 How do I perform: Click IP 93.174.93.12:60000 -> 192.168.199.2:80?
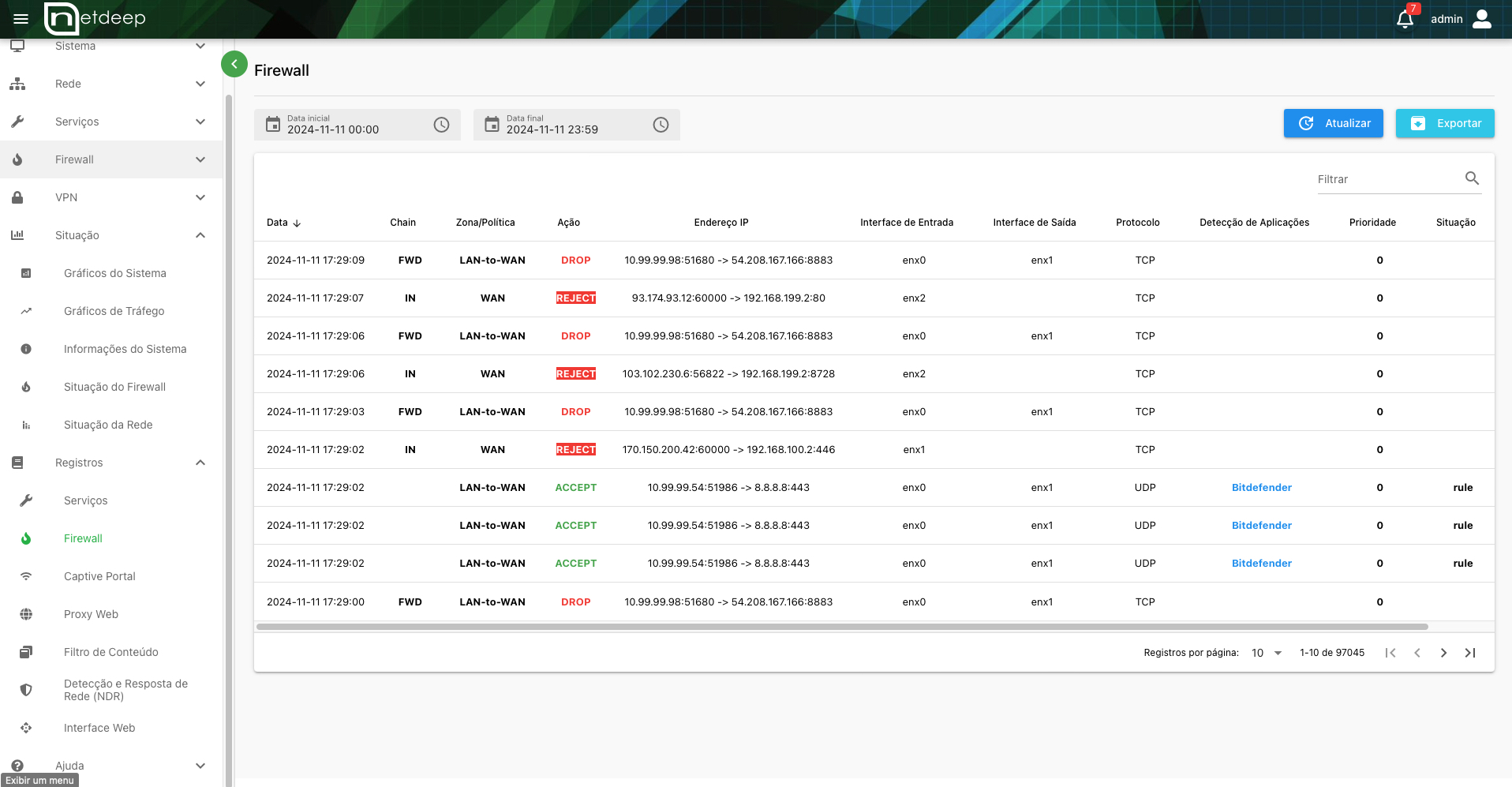click(x=728, y=298)
